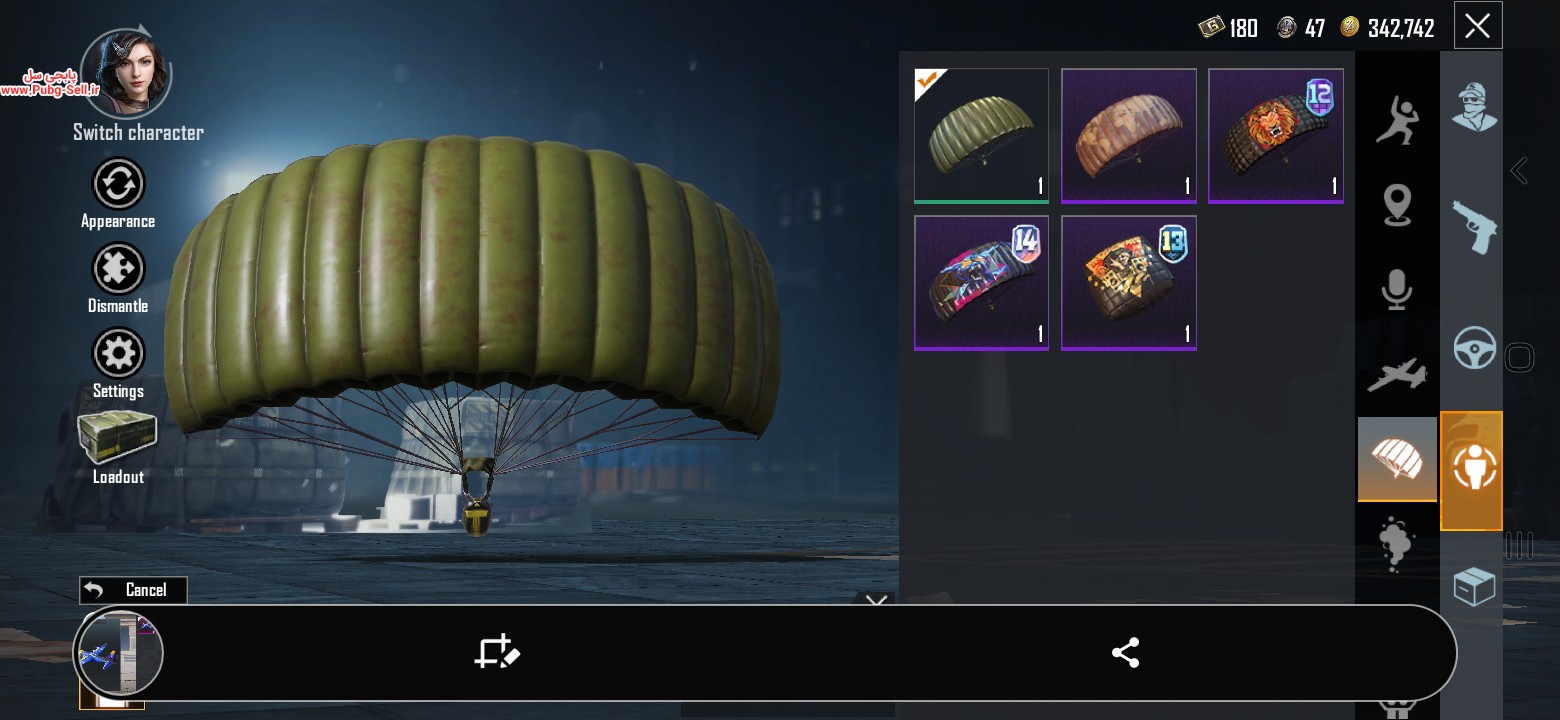Image resolution: width=1560 pixels, height=720 pixels.
Task: Tap Switch character portrait
Action: (127, 76)
